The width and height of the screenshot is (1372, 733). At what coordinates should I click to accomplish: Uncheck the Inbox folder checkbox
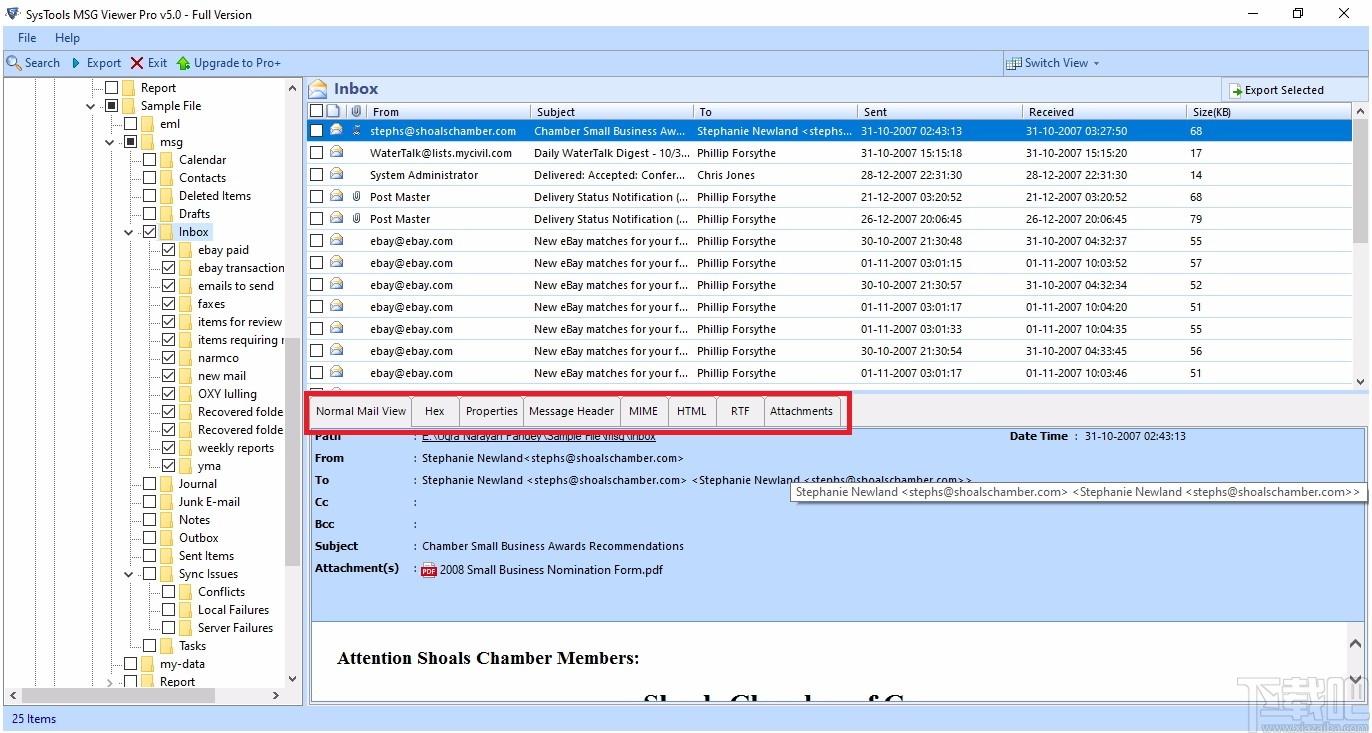coord(149,232)
